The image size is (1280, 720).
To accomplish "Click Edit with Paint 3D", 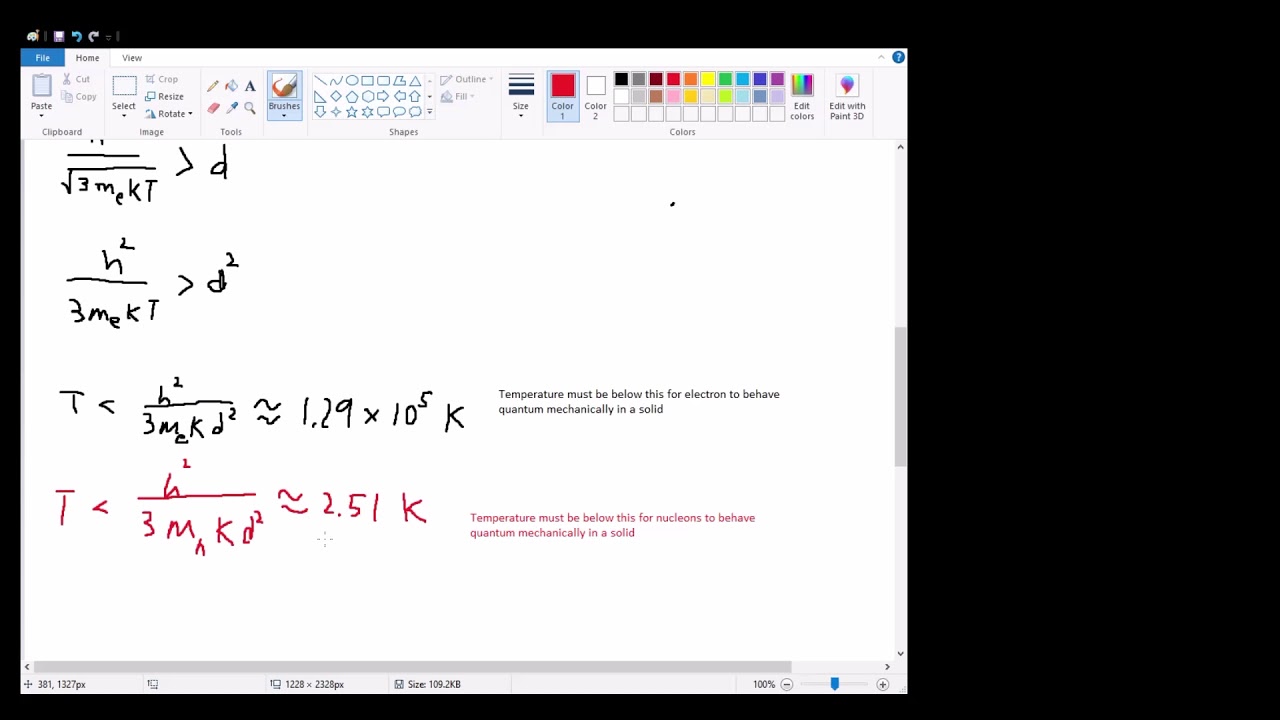I will tap(847, 97).
